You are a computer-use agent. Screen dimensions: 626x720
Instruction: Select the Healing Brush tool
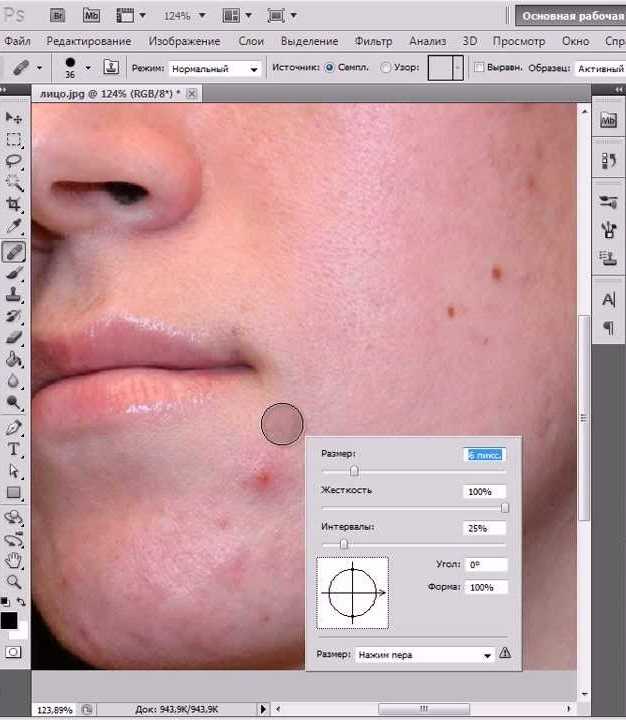click(14, 252)
